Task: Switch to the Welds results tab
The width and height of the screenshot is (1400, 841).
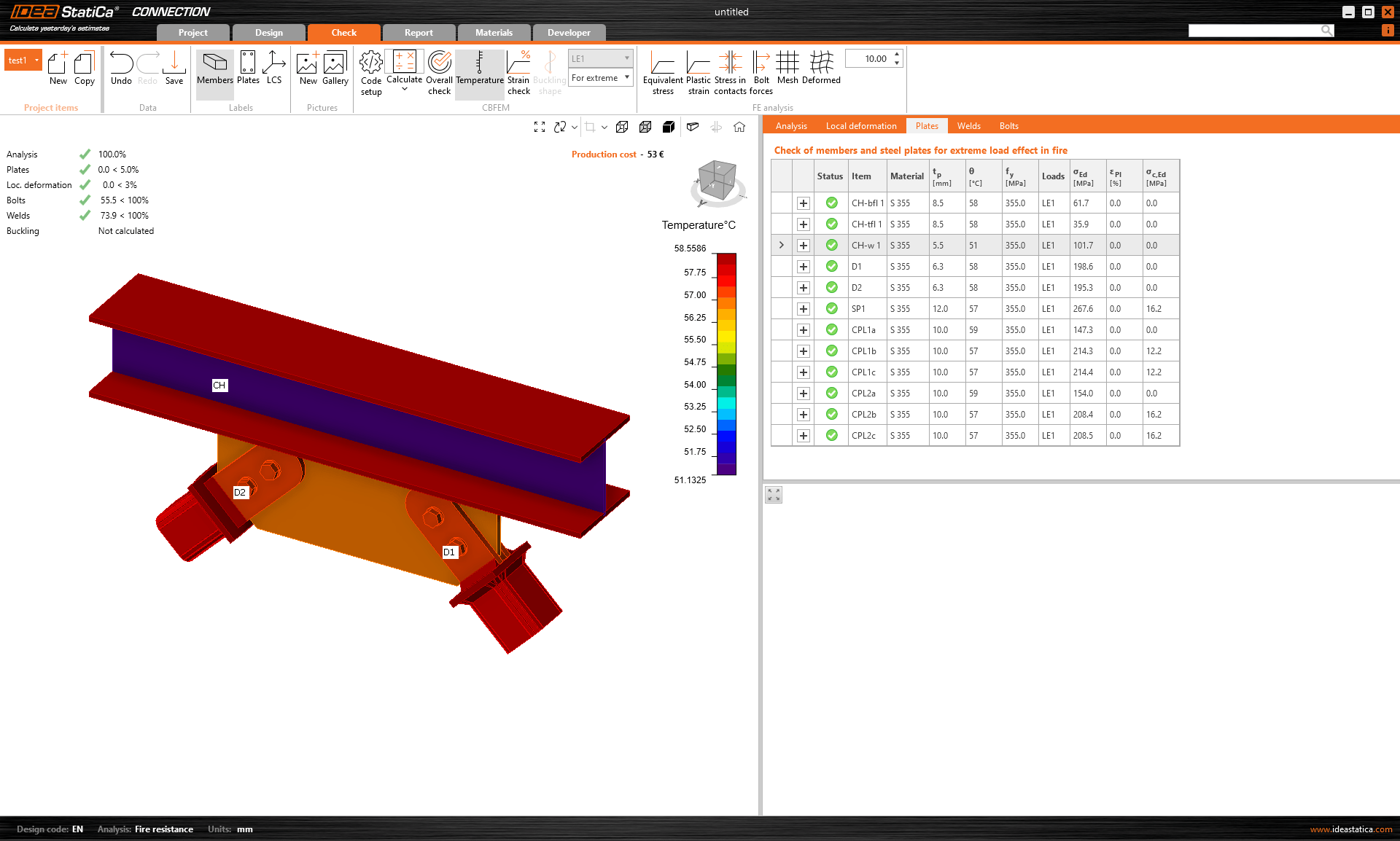Action: pos(968,125)
